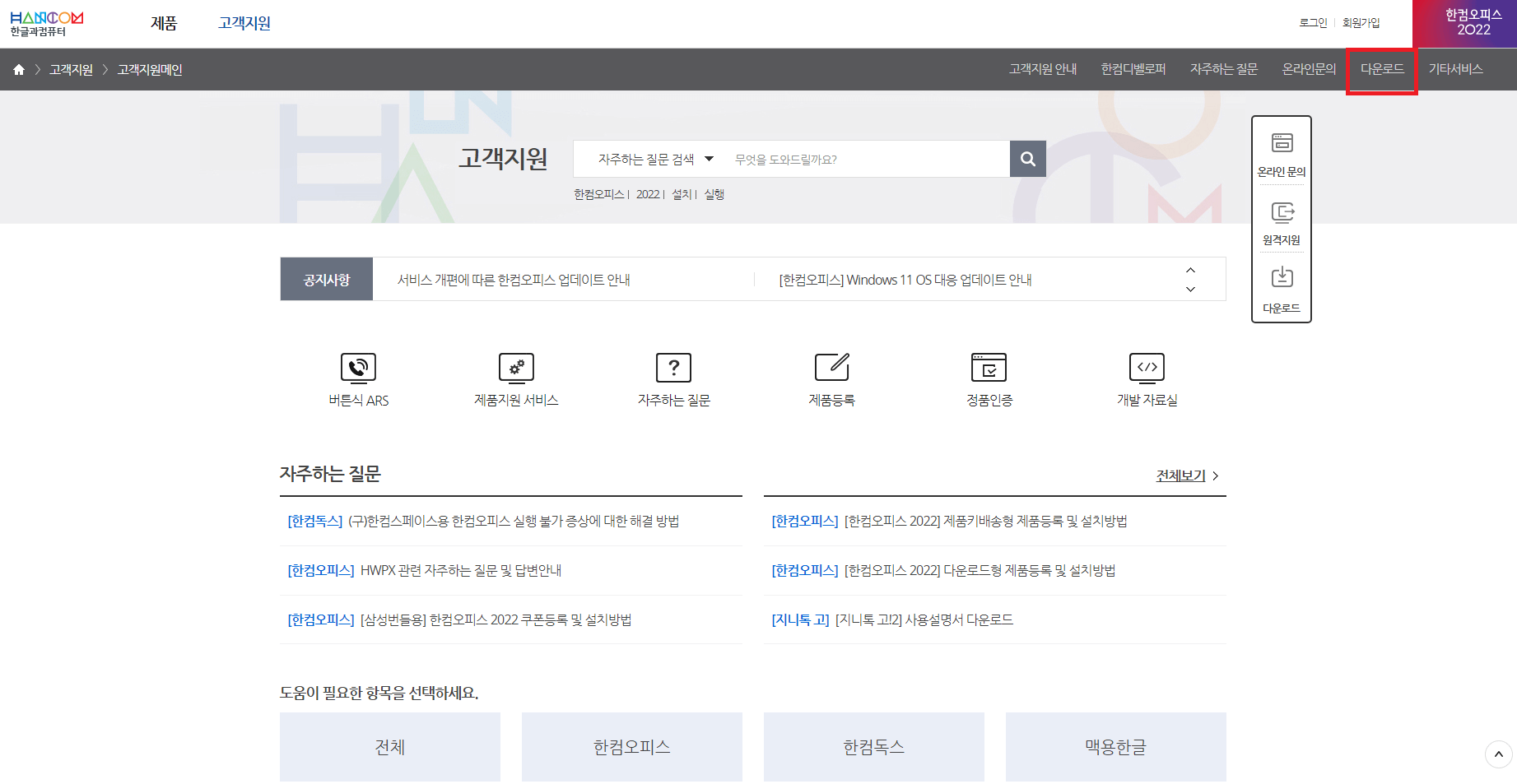The height and width of the screenshot is (784, 1517).
Task: Open the 제품 menu
Action: point(163,23)
